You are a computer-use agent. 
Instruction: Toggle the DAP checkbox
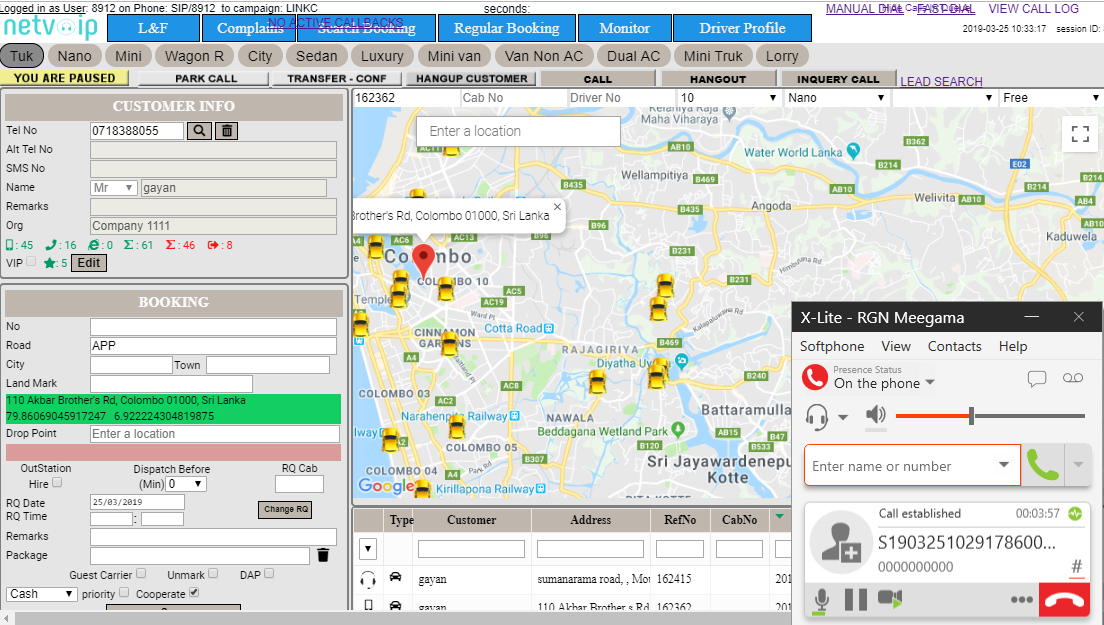pos(269,574)
